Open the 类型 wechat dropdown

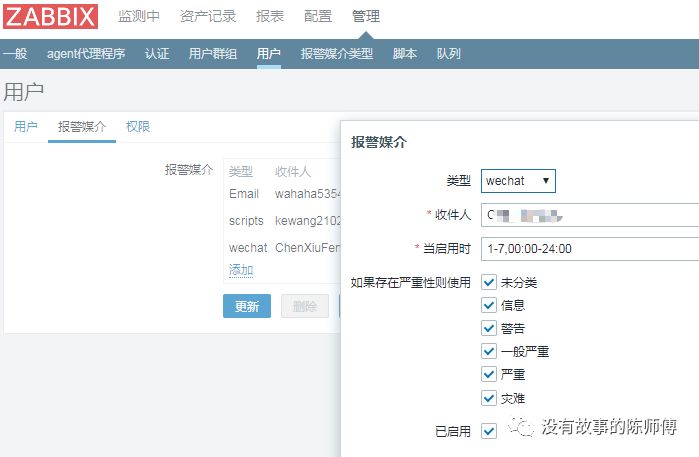(518, 181)
